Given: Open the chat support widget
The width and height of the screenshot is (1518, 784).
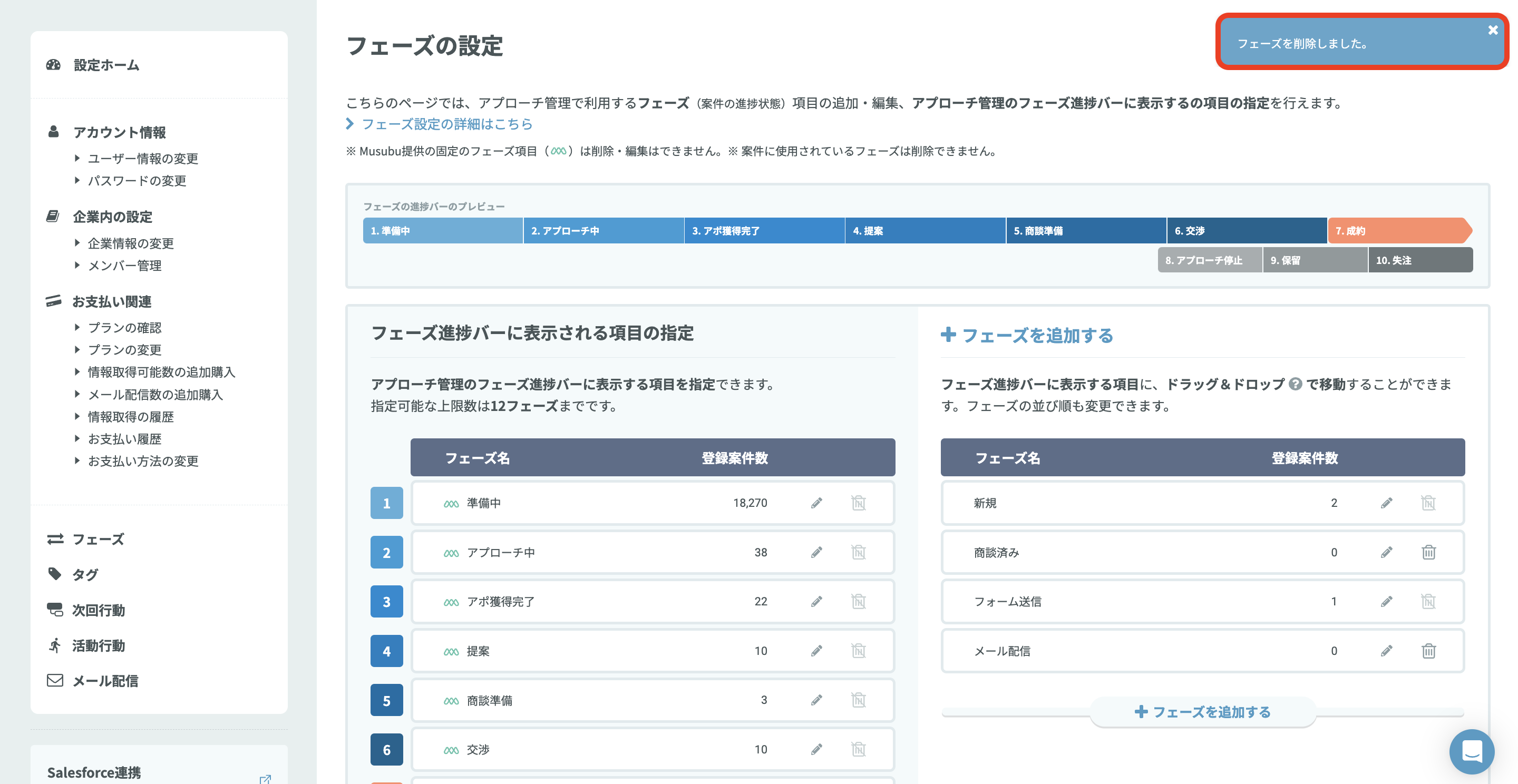Looking at the screenshot, I should coord(1472,752).
